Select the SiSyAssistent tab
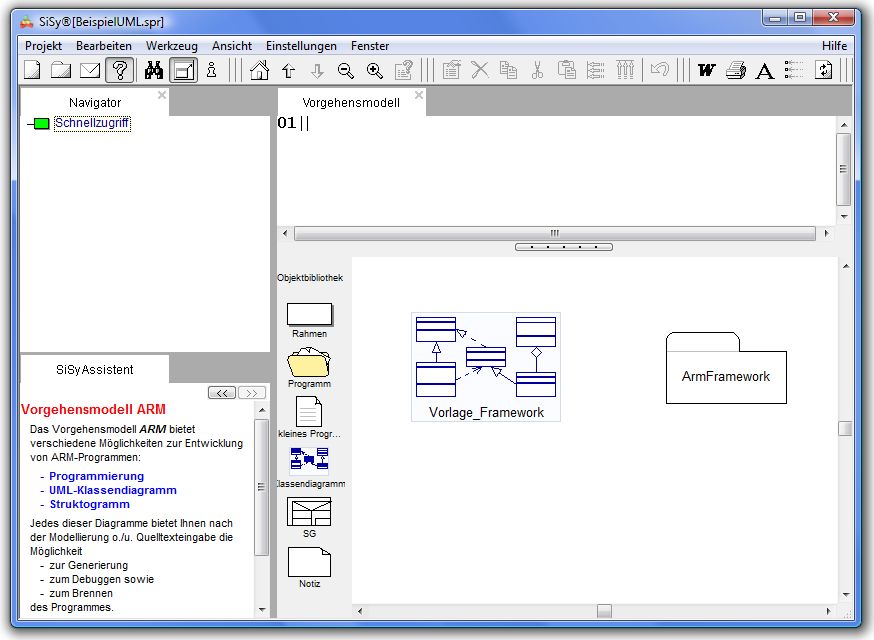 [95, 370]
